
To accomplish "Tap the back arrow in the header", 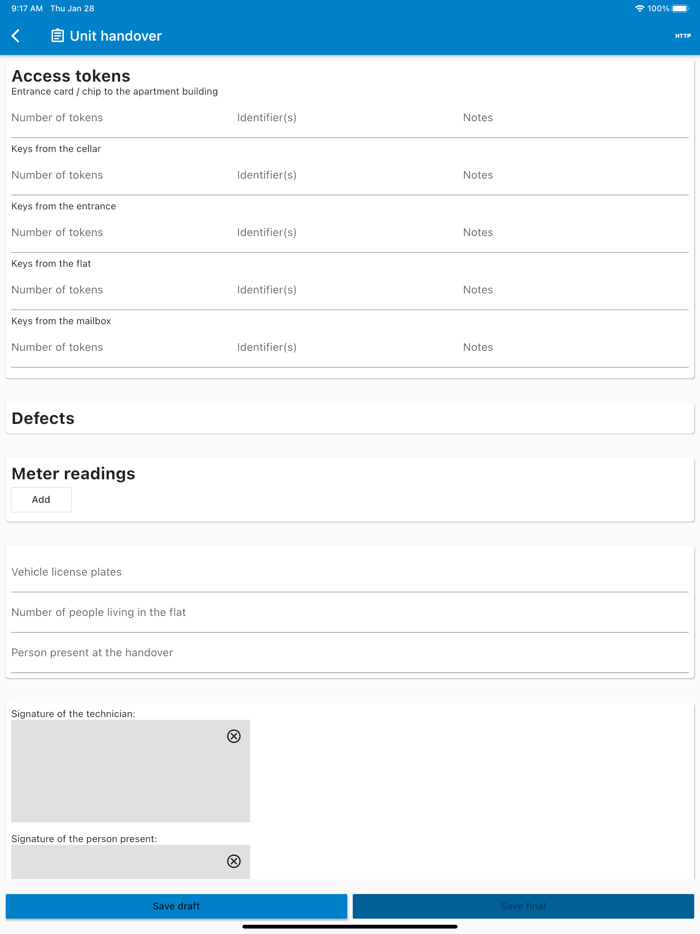I will click(x=15, y=36).
